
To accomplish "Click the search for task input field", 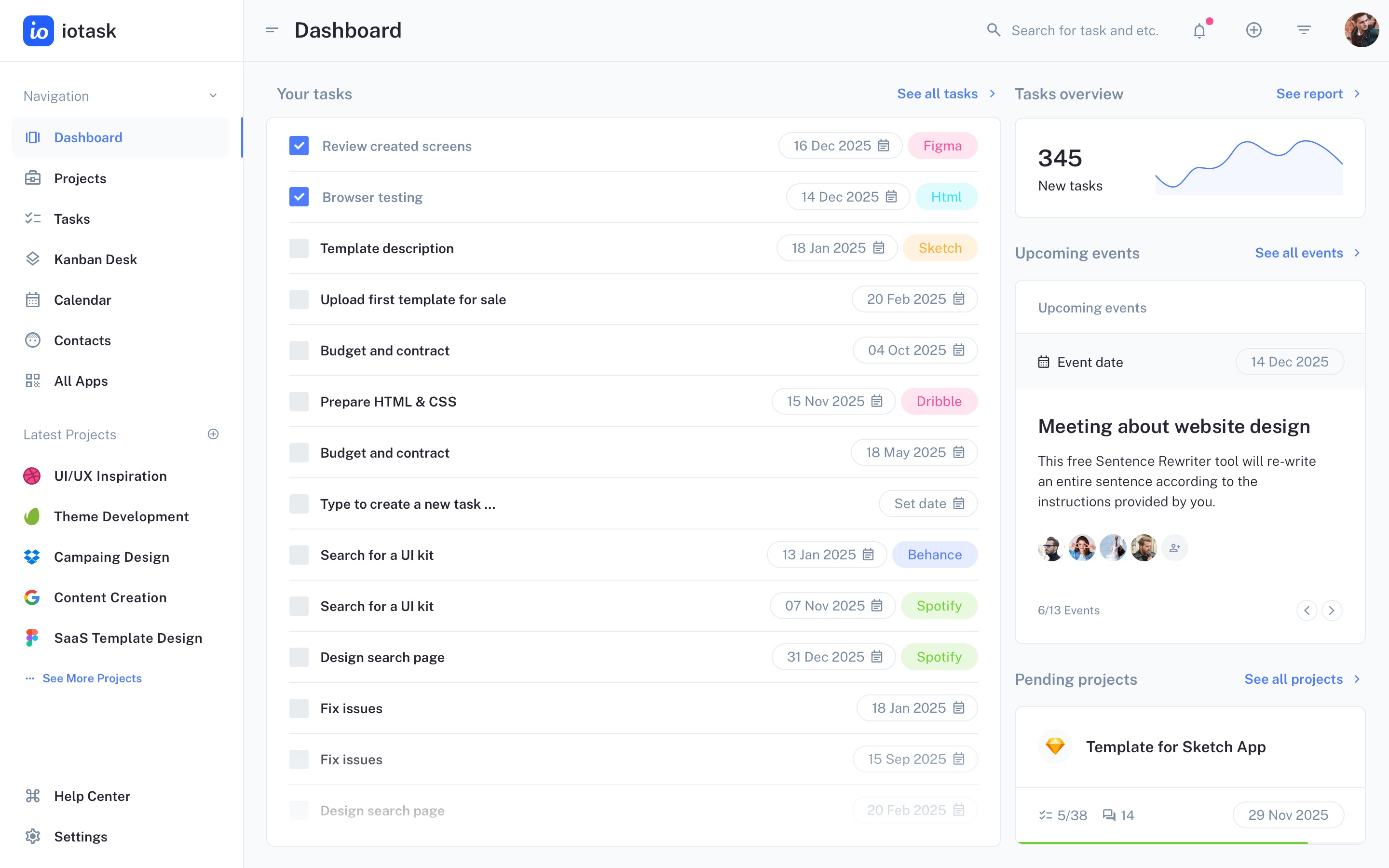I will 1084,30.
